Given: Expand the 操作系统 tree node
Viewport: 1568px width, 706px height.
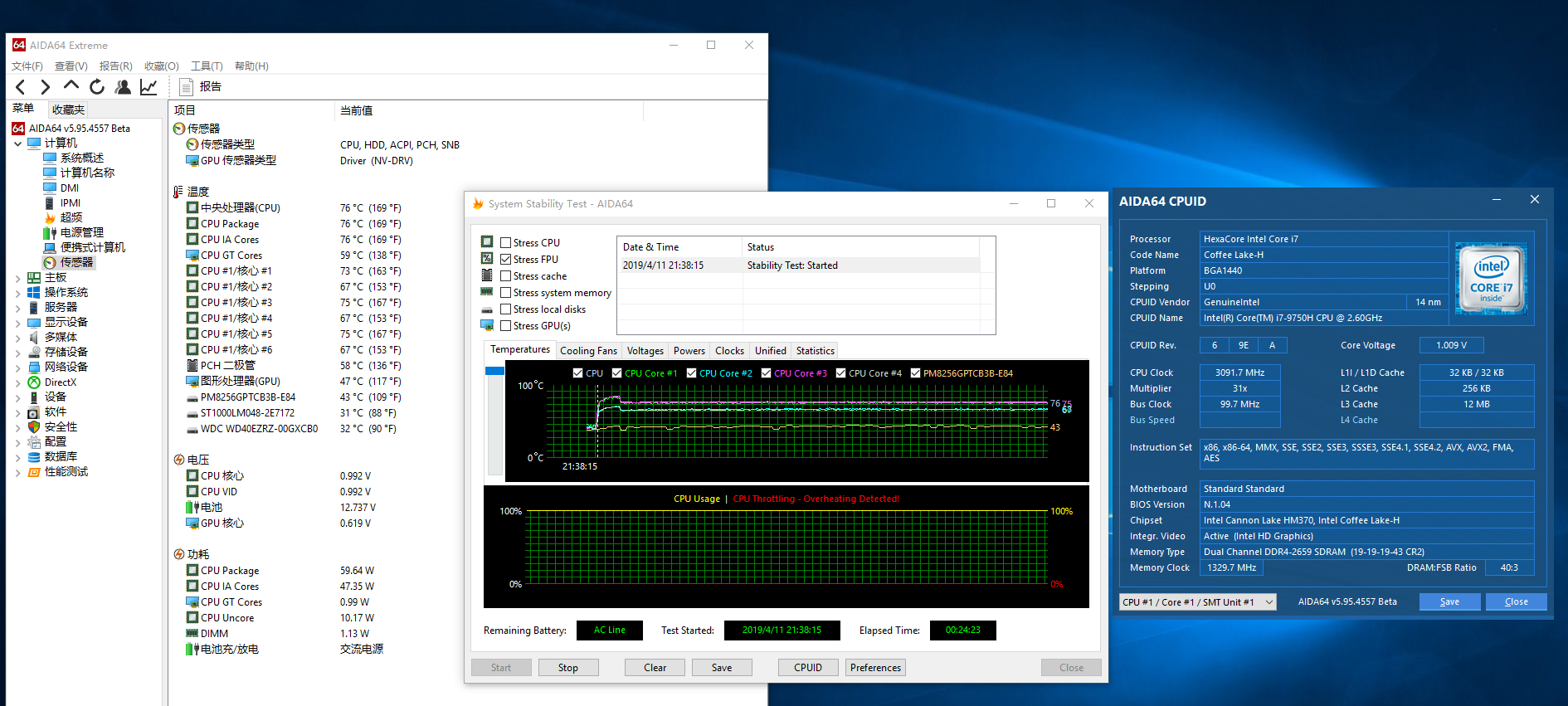Looking at the screenshot, I should point(17,293).
